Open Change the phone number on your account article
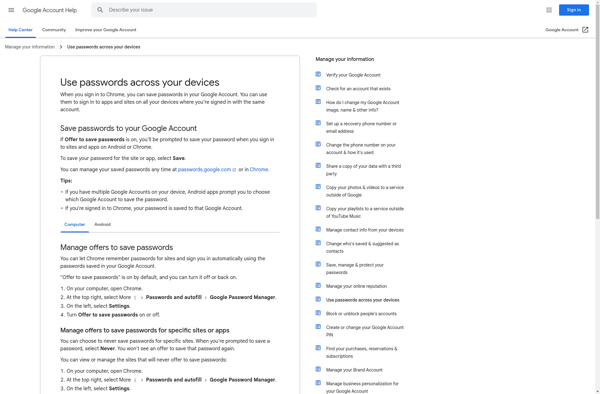This screenshot has height=394, width=600. 360,148
